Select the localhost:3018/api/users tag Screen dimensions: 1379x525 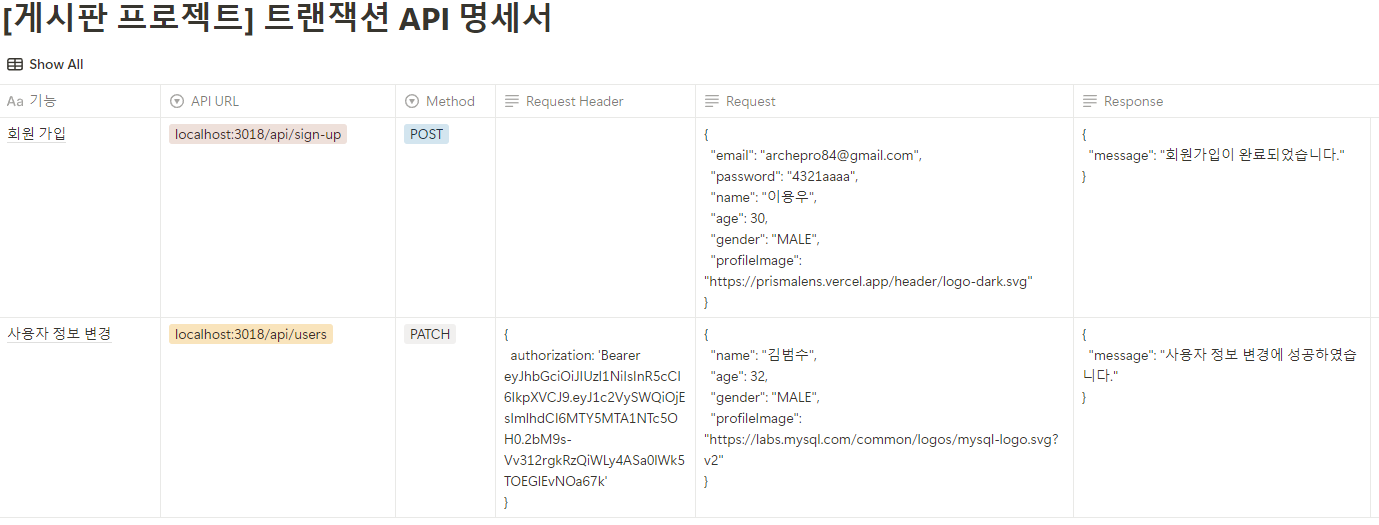pyautogui.click(x=251, y=334)
